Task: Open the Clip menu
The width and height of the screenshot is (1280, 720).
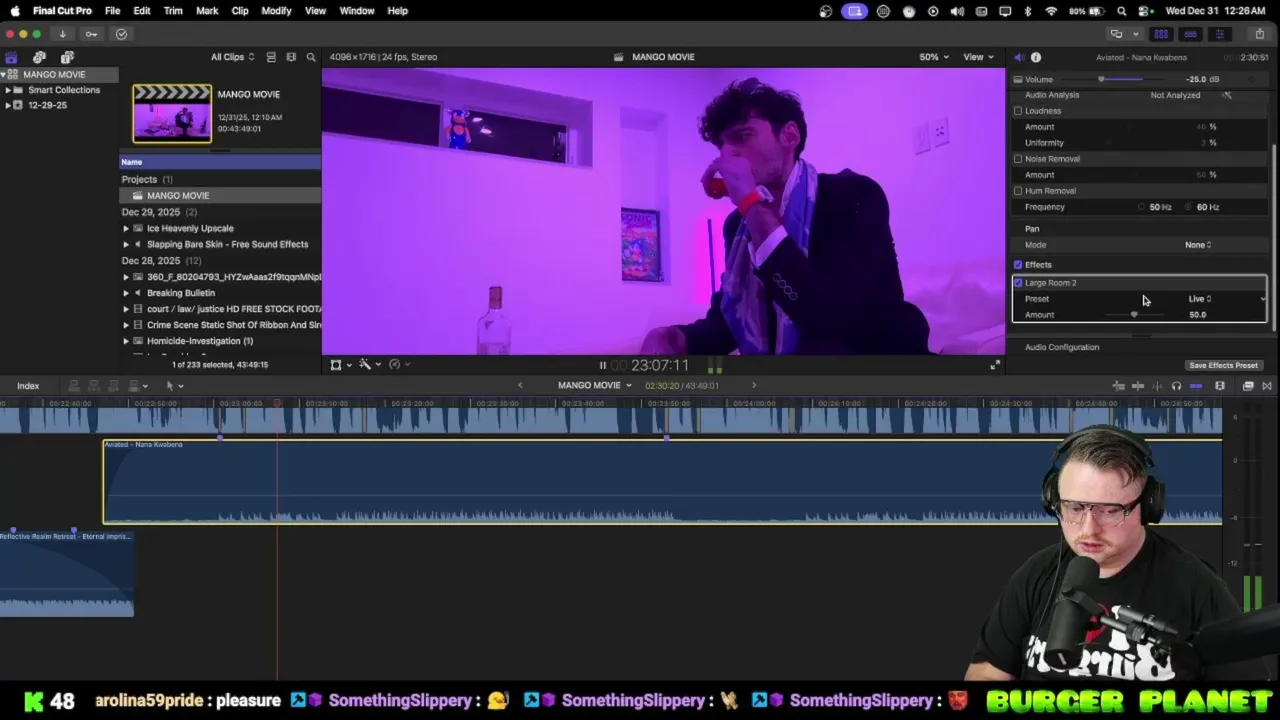Action: coord(240,11)
